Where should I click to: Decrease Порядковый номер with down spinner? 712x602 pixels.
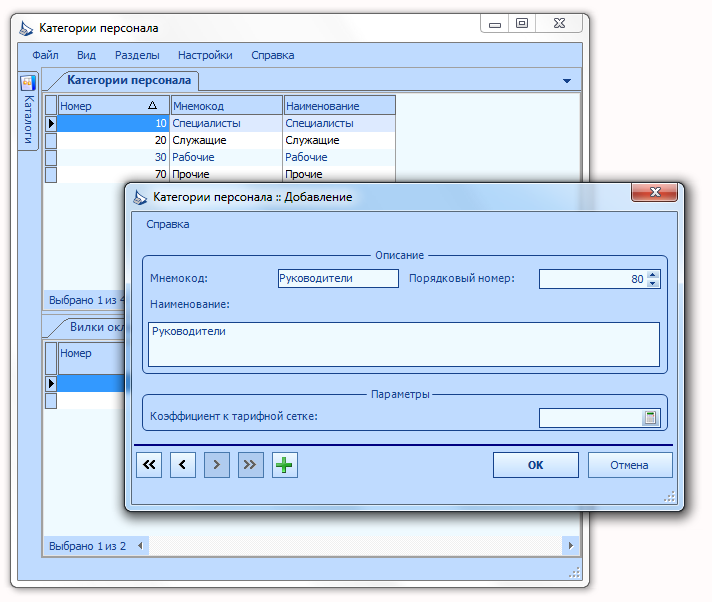(653, 283)
